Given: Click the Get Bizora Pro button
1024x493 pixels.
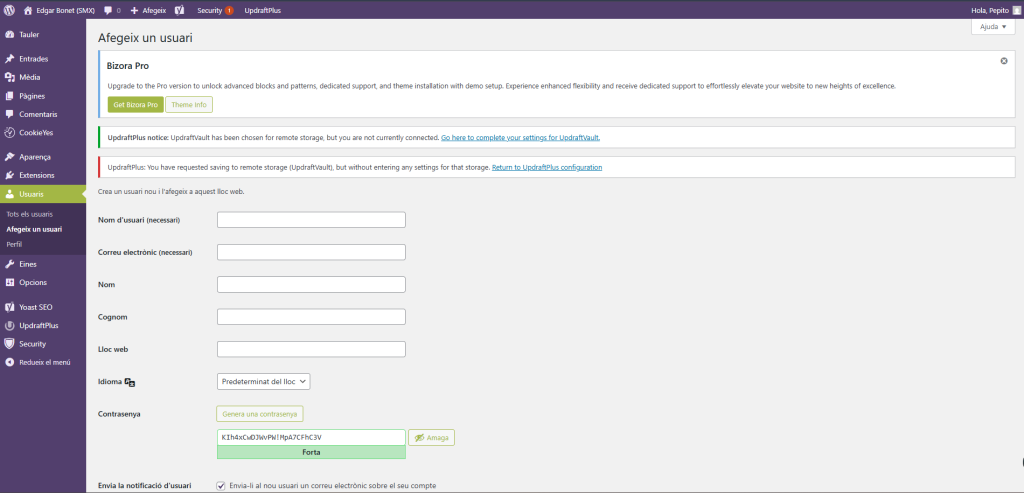Looking at the screenshot, I should coord(135,105).
